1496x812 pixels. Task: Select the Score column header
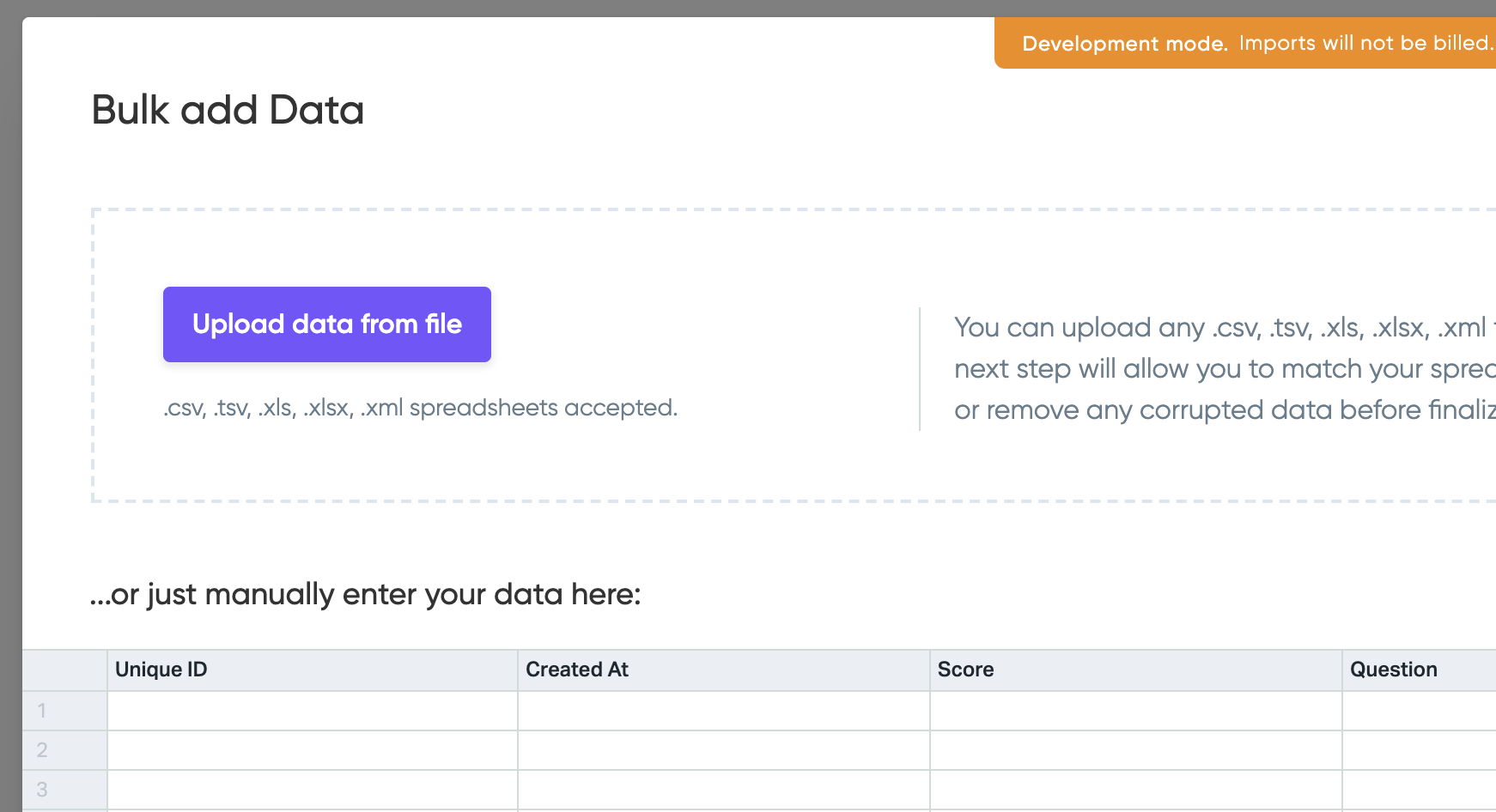click(1136, 670)
